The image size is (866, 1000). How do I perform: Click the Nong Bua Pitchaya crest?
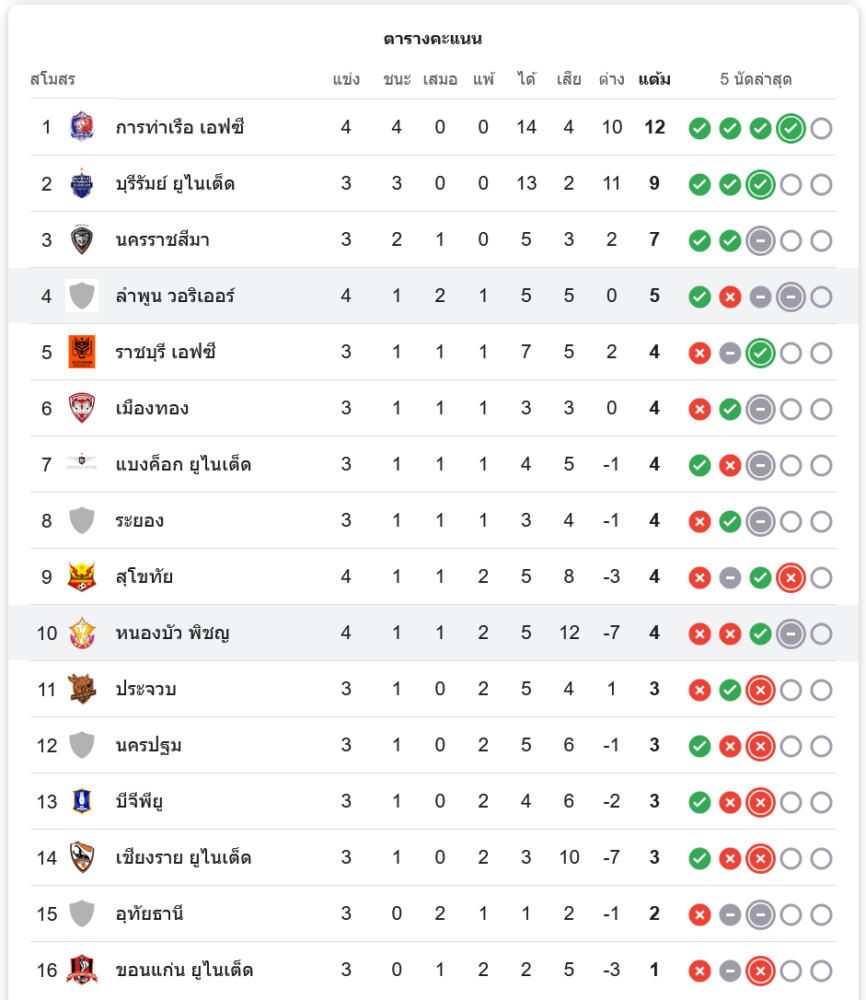click(x=81, y=633)
